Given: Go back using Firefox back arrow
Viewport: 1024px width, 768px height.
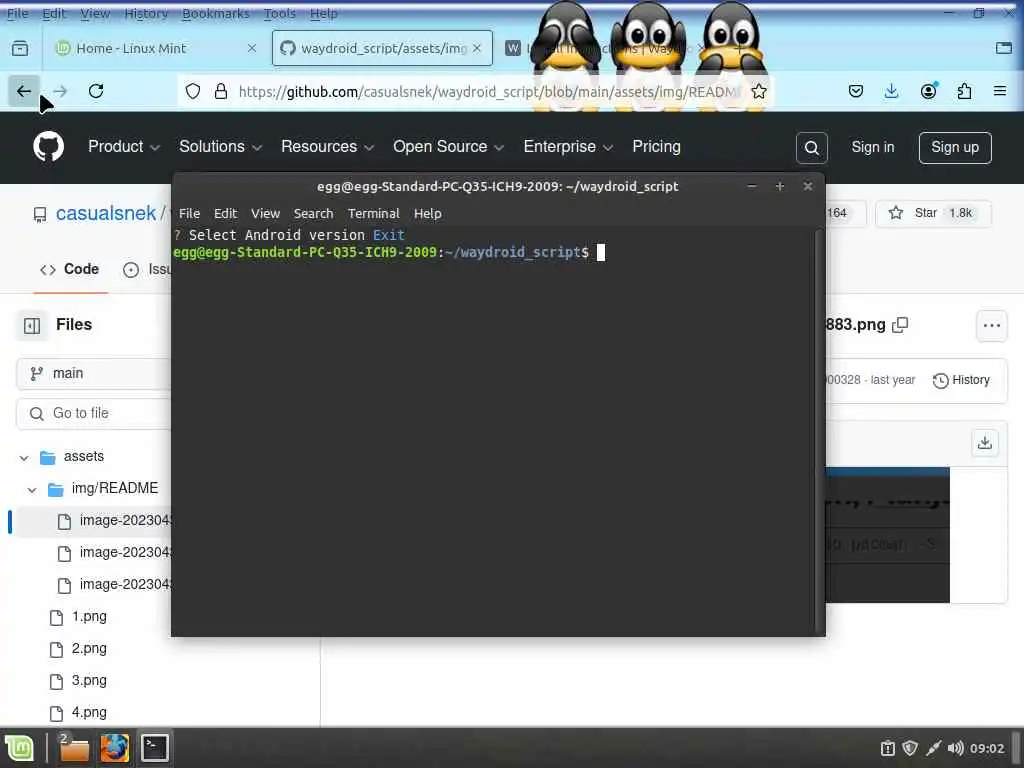Looking at the screenshot, I should pyautogui.click(x=24, y=91).
